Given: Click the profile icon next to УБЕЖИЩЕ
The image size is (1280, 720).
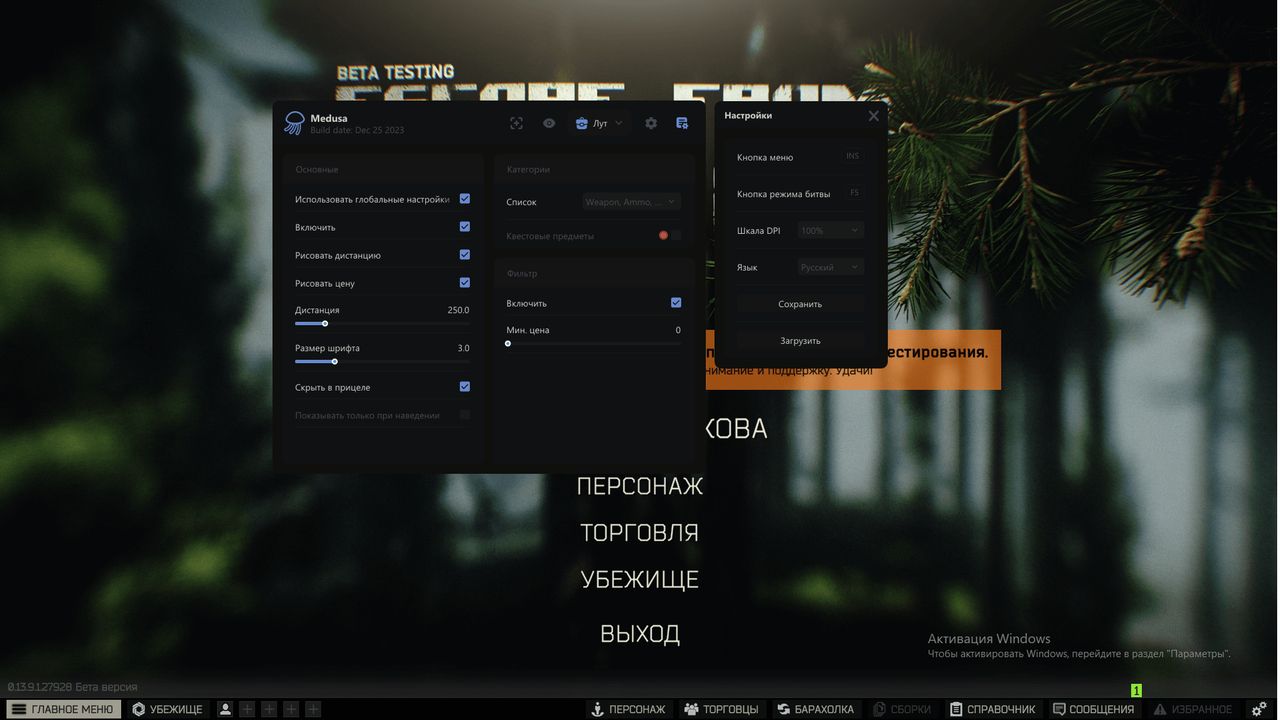Looking at the screenshot, I should tap(225, 709).
